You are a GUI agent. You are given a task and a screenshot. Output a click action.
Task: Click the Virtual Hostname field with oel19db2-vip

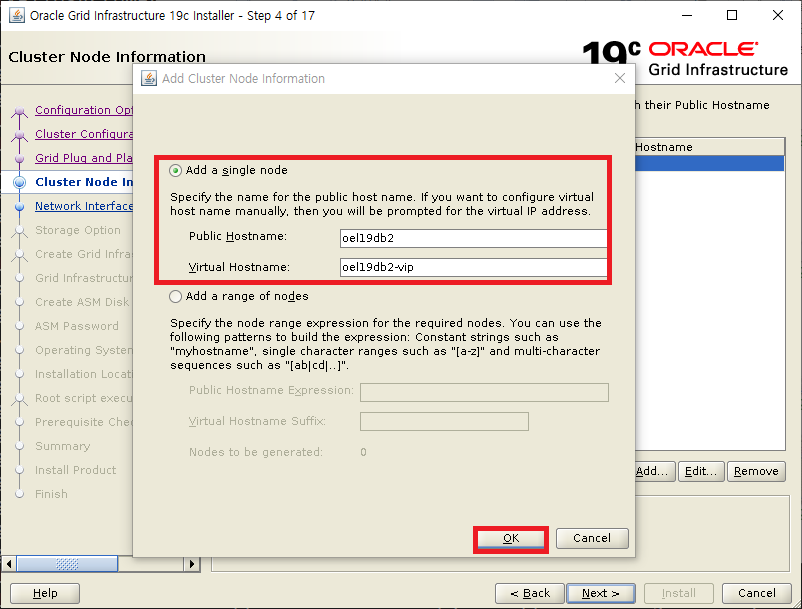pos(473,267)
